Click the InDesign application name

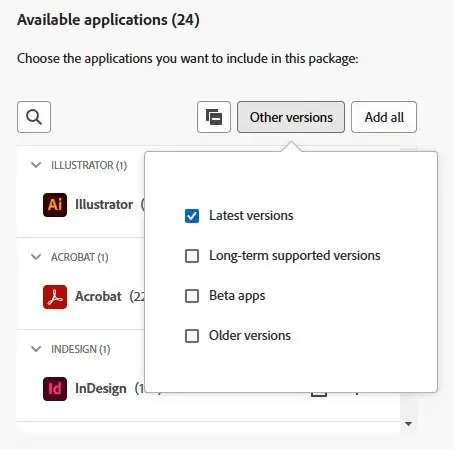click(101, 389)
